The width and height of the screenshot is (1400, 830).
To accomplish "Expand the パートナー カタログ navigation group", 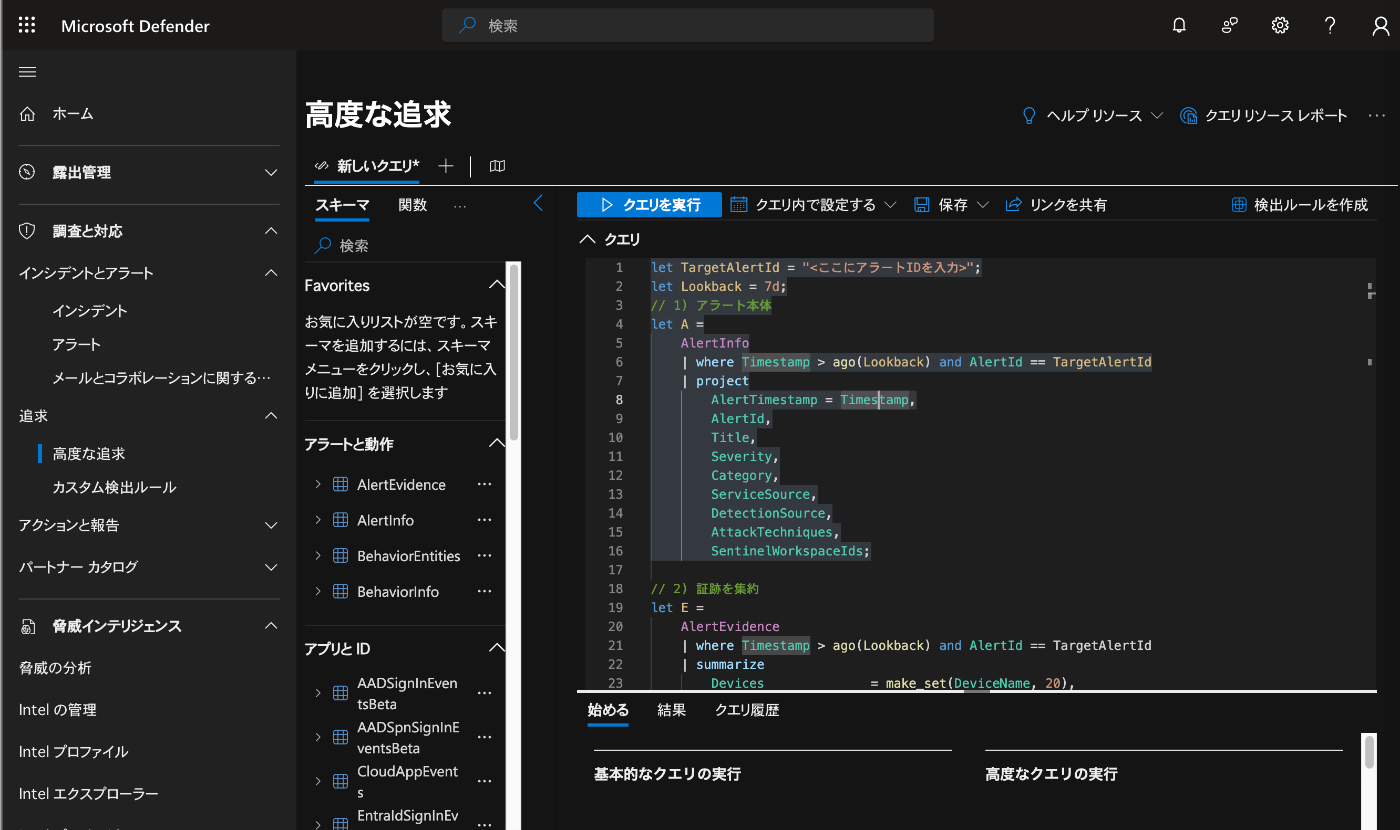I will tap(271, 567).
